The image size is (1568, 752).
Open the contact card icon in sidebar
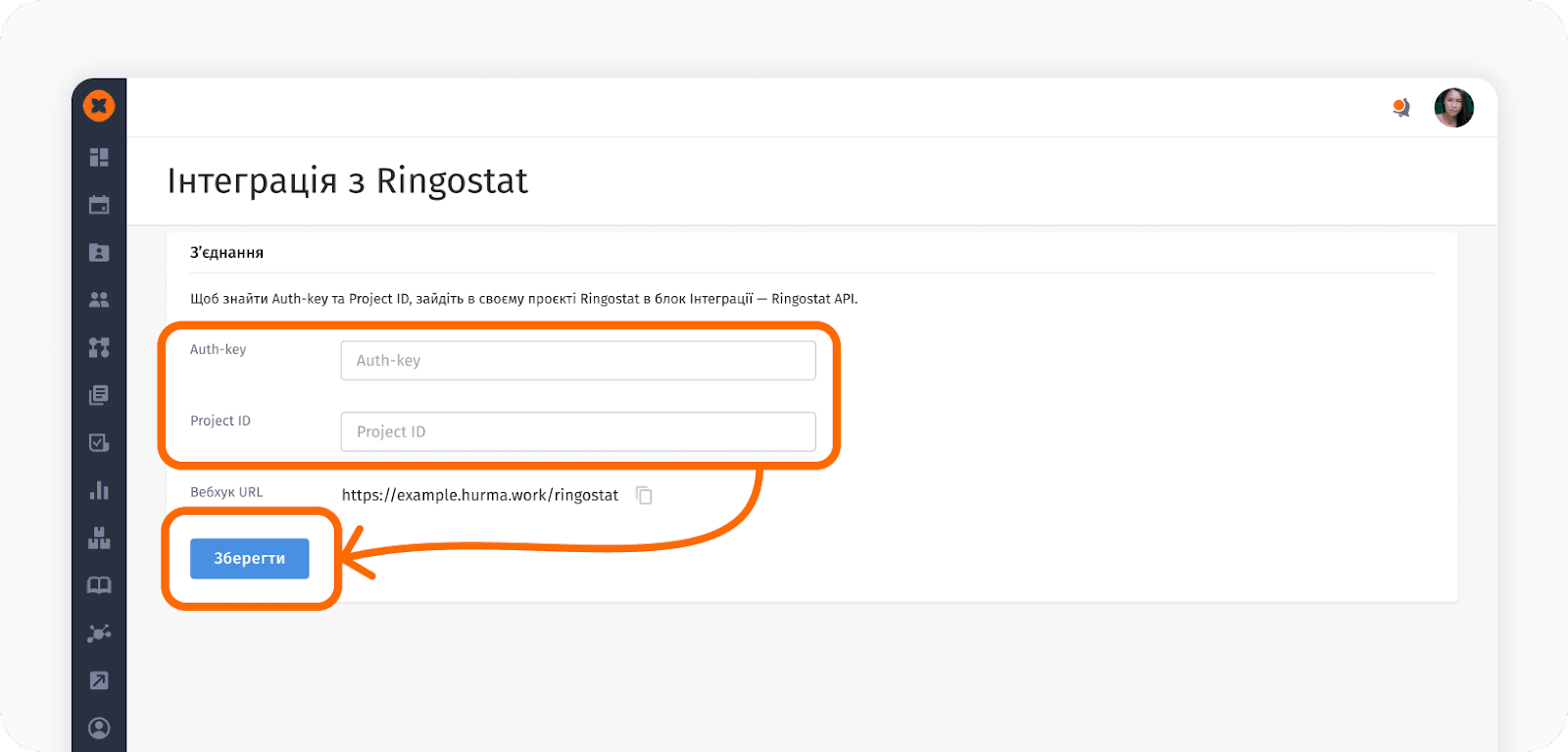point(99,252)
